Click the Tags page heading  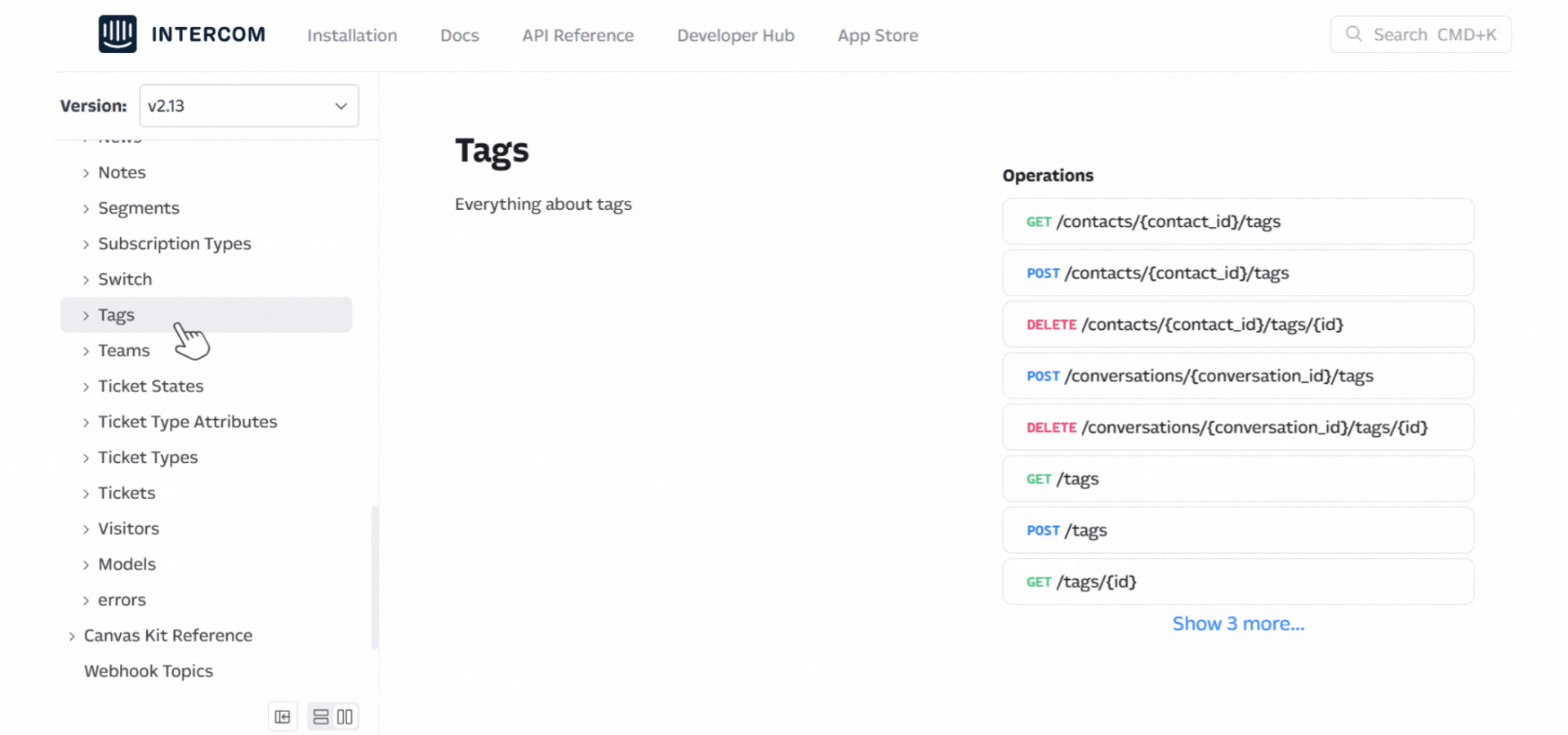[492, 151]
